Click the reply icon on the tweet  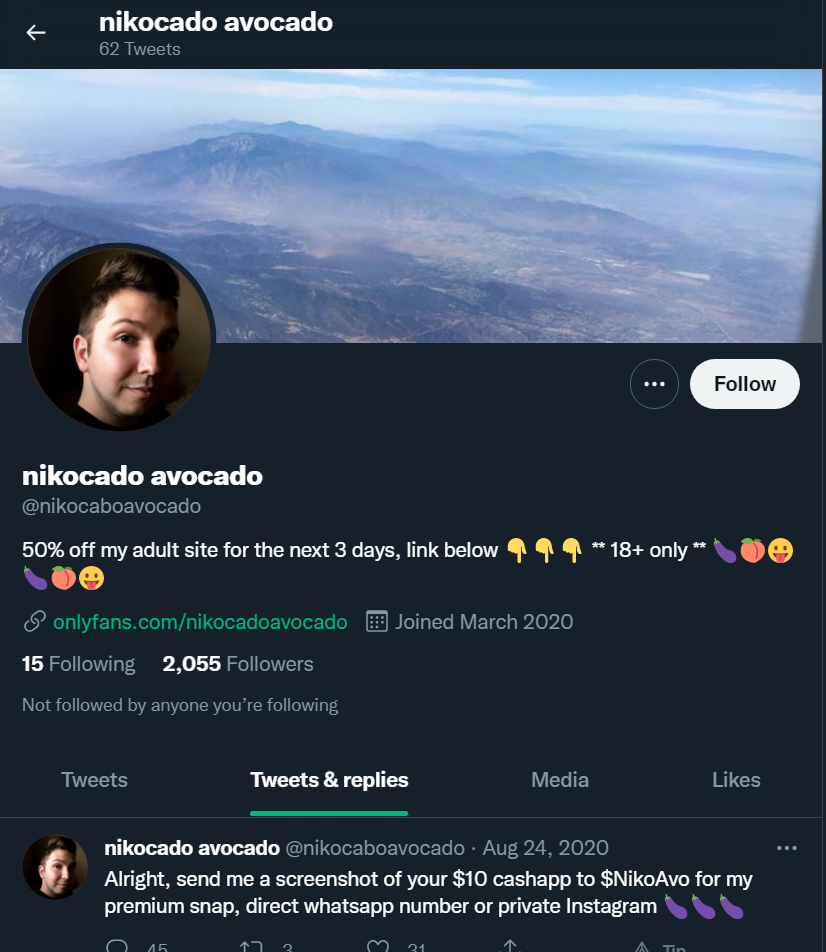117,946
